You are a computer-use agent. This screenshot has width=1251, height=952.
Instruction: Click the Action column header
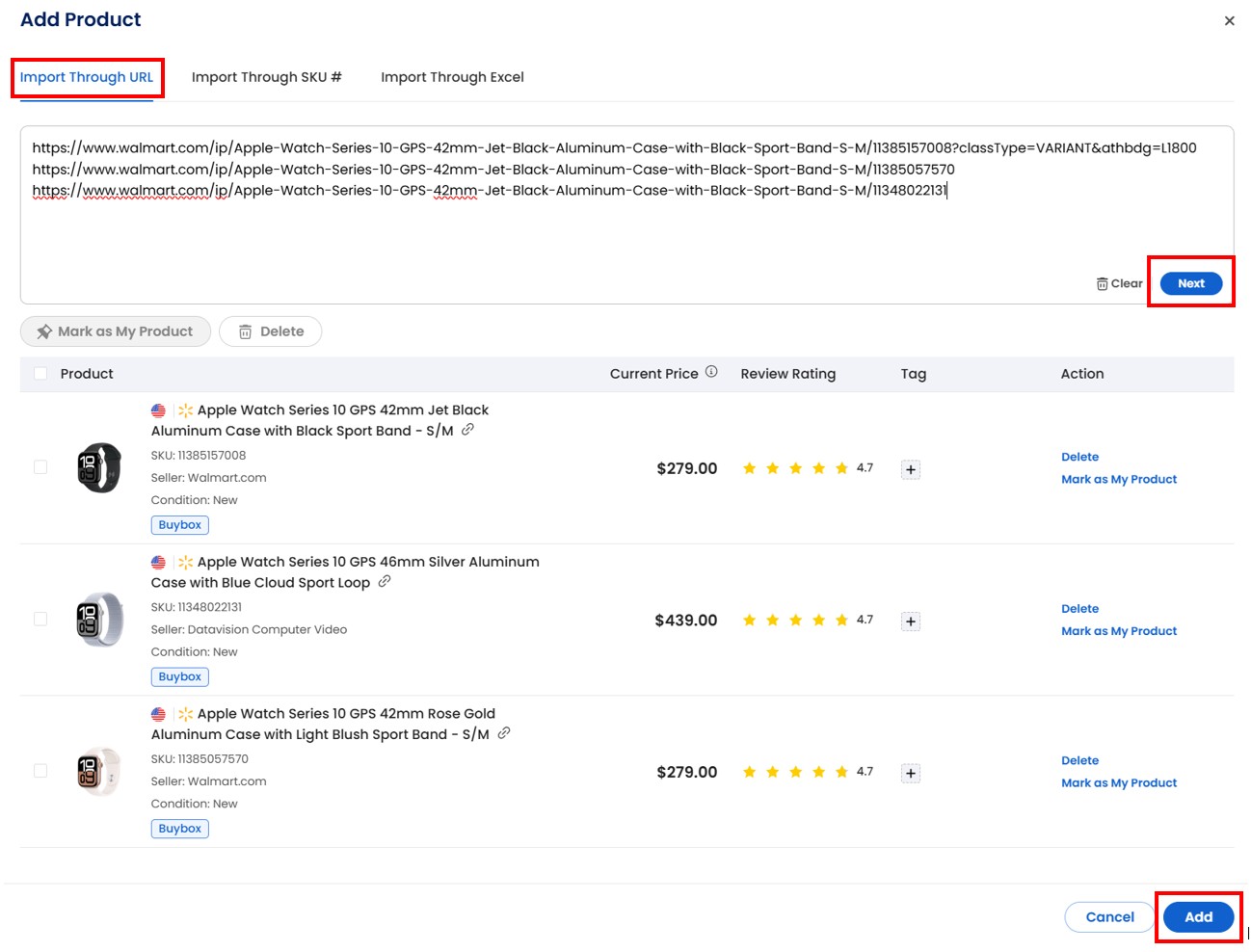click(1082, 374)
